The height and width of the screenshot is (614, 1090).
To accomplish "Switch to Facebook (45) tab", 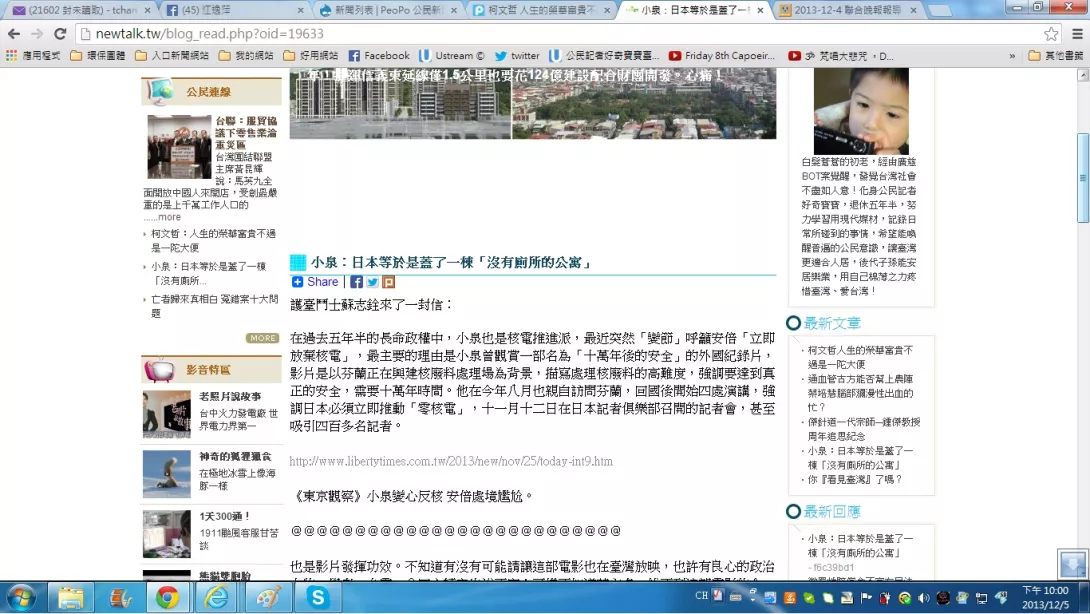I will click(x=234, y=10).
